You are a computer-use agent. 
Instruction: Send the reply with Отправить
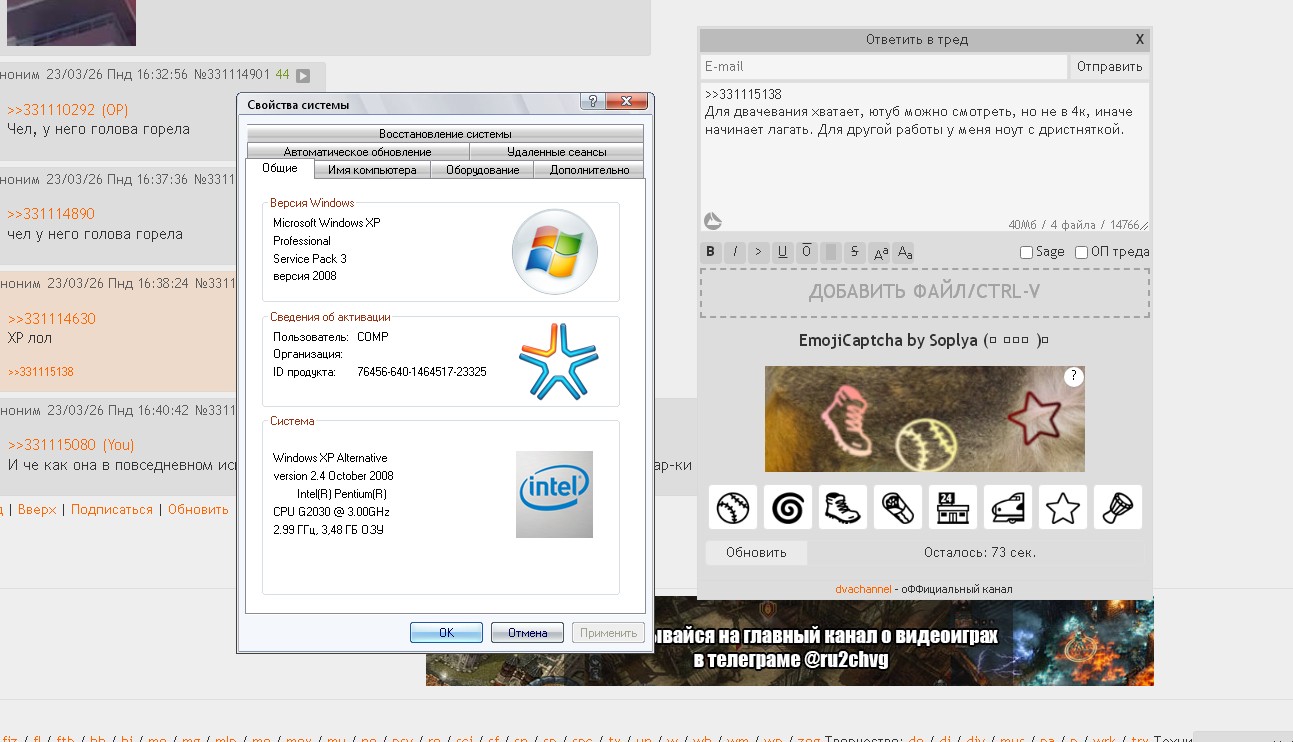coord(1109,67)
